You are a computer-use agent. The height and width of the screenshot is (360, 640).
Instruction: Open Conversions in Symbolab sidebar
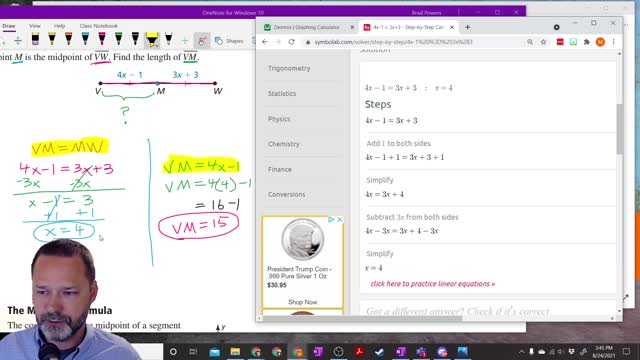coord(287,195)
